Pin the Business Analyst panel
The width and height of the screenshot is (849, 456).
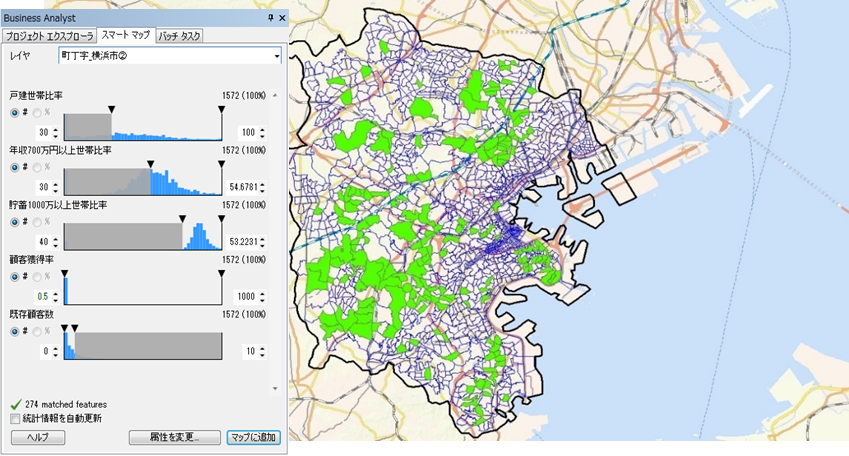[270, 18]
